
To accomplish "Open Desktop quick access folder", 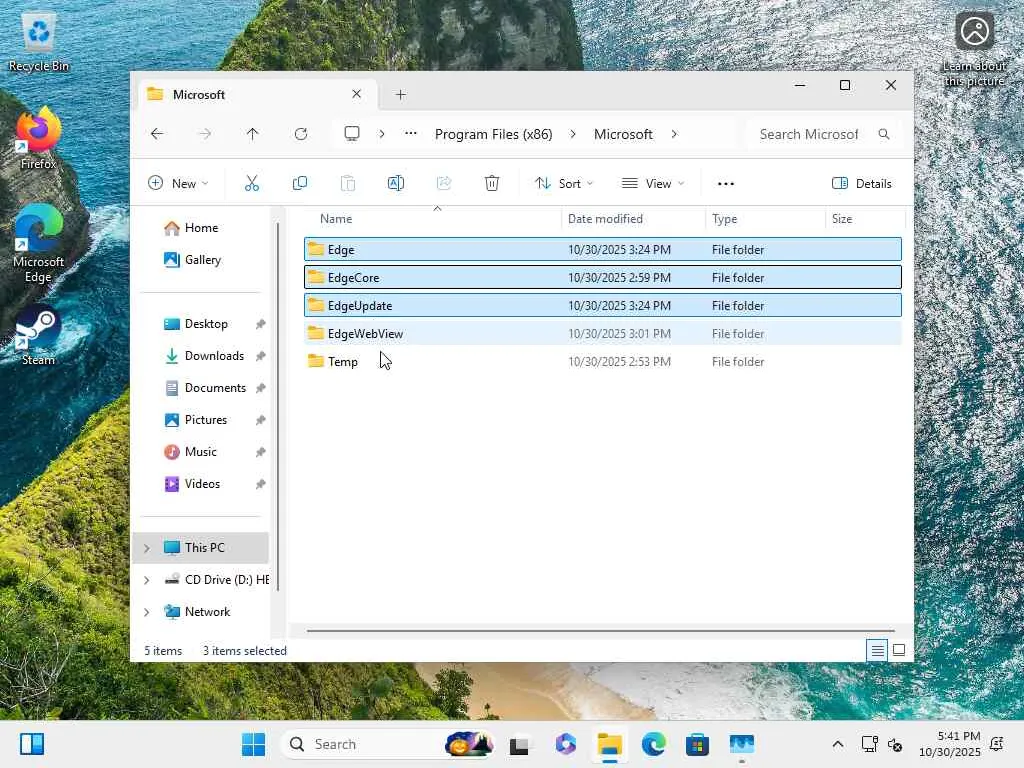I will click(x=206, y=324).
